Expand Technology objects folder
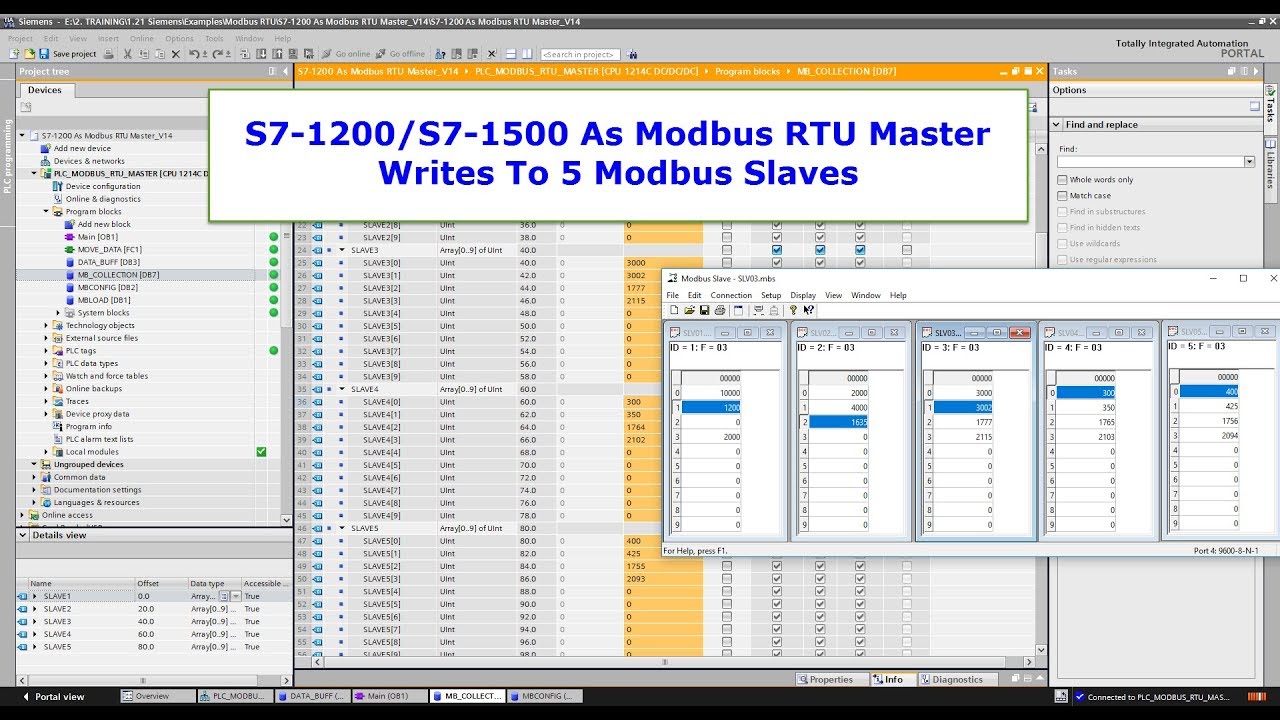This screenshot has height=720, width=1280. point(46,325)
